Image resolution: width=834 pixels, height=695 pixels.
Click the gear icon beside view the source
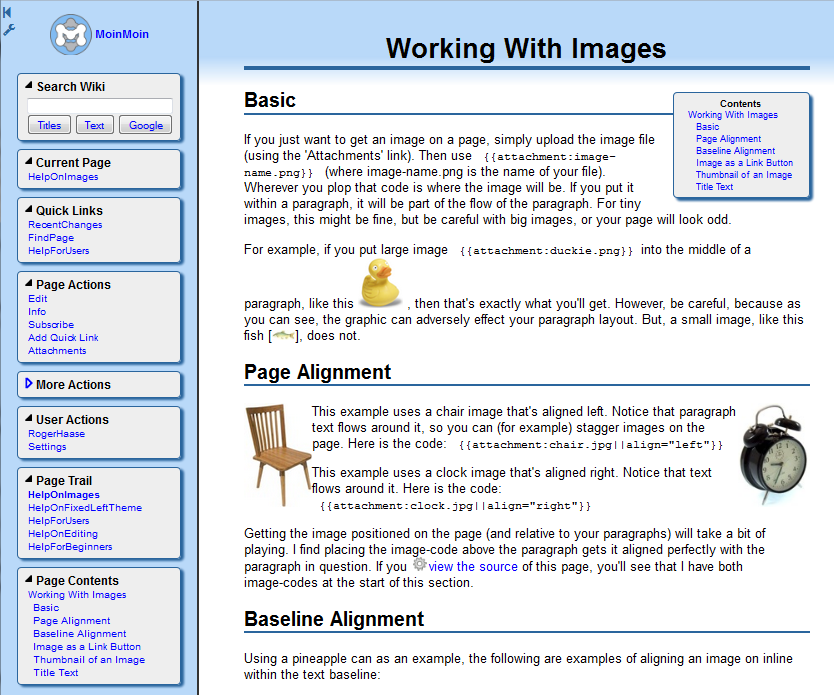(x=419, y=565)
